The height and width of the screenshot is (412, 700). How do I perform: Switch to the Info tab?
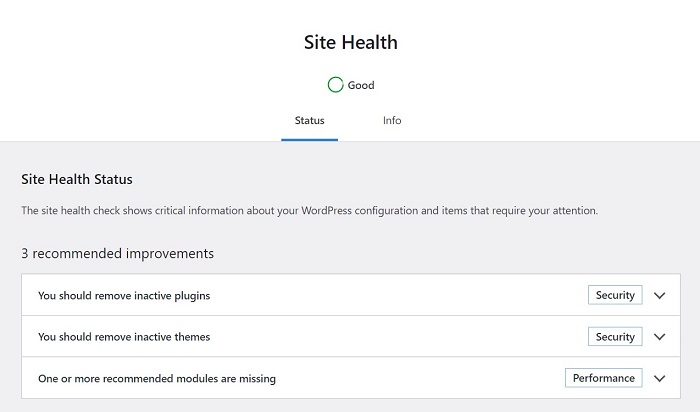click(x=392, y=121)
